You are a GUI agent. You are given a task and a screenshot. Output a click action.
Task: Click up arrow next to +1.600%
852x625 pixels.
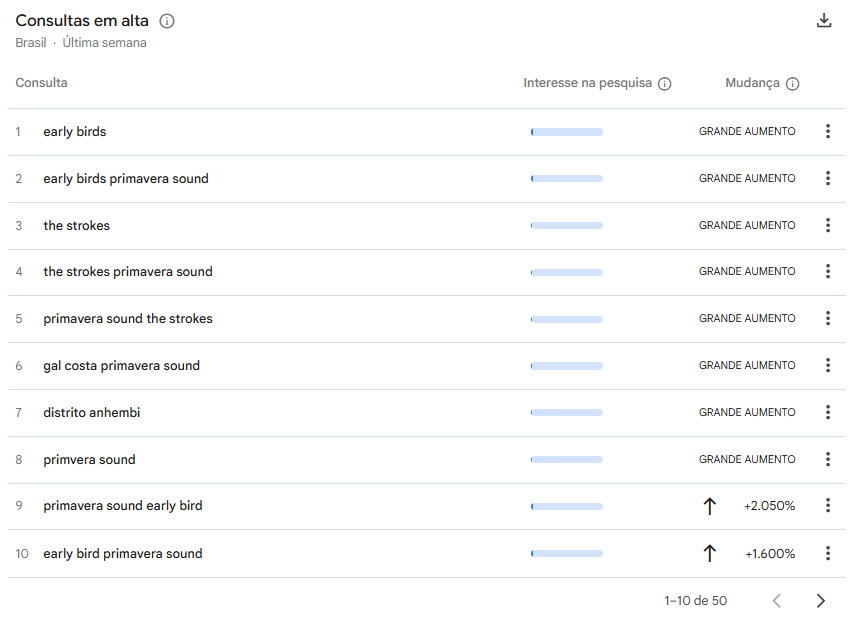pos(710,554)
